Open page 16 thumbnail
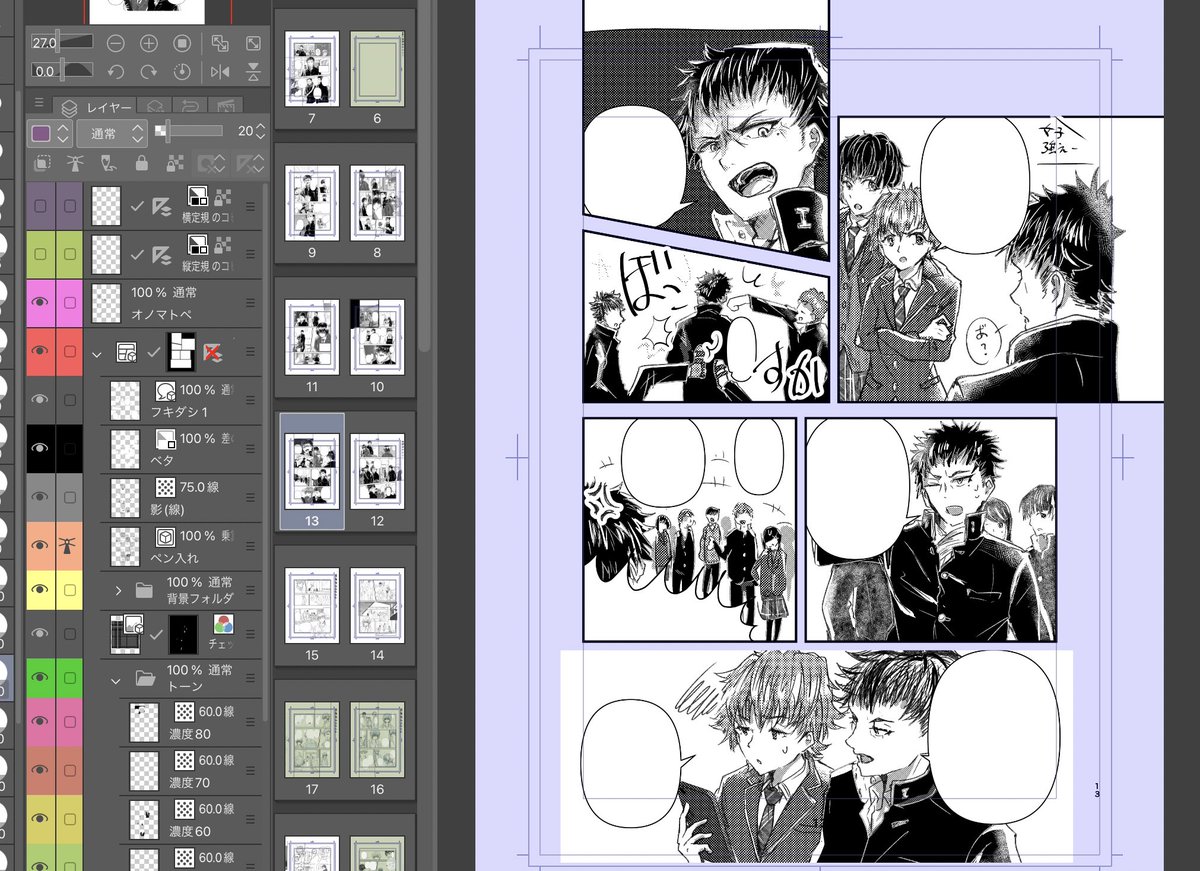 (377, 740)
